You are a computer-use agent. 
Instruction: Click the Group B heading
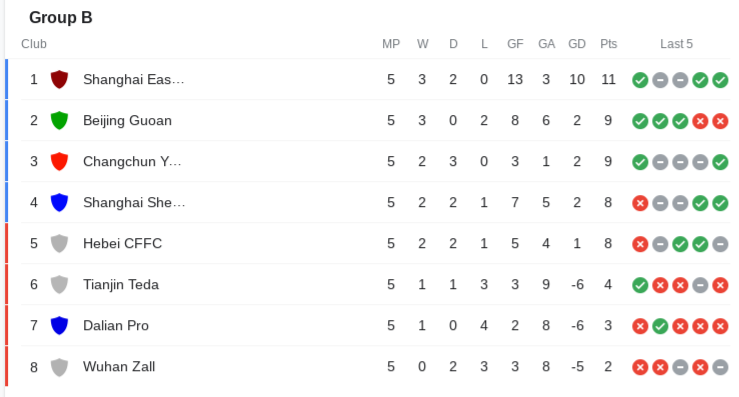(61, 17)
